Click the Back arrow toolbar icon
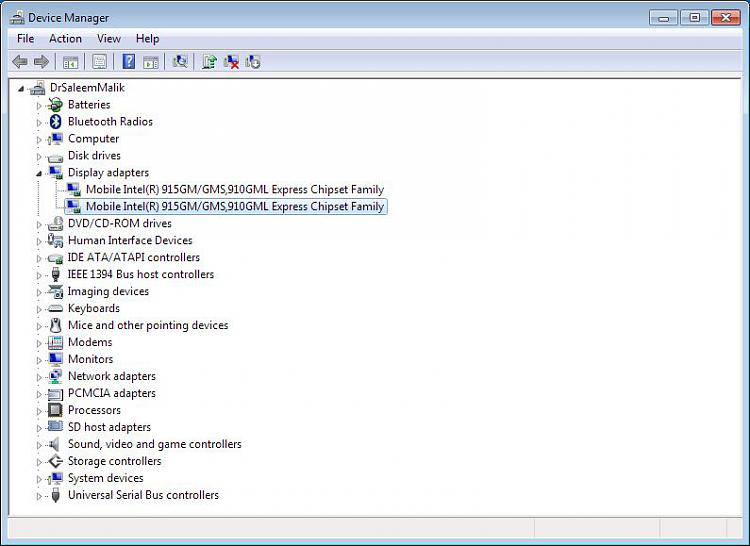Screen dimensions: 750x546 [x=20, y=62]
